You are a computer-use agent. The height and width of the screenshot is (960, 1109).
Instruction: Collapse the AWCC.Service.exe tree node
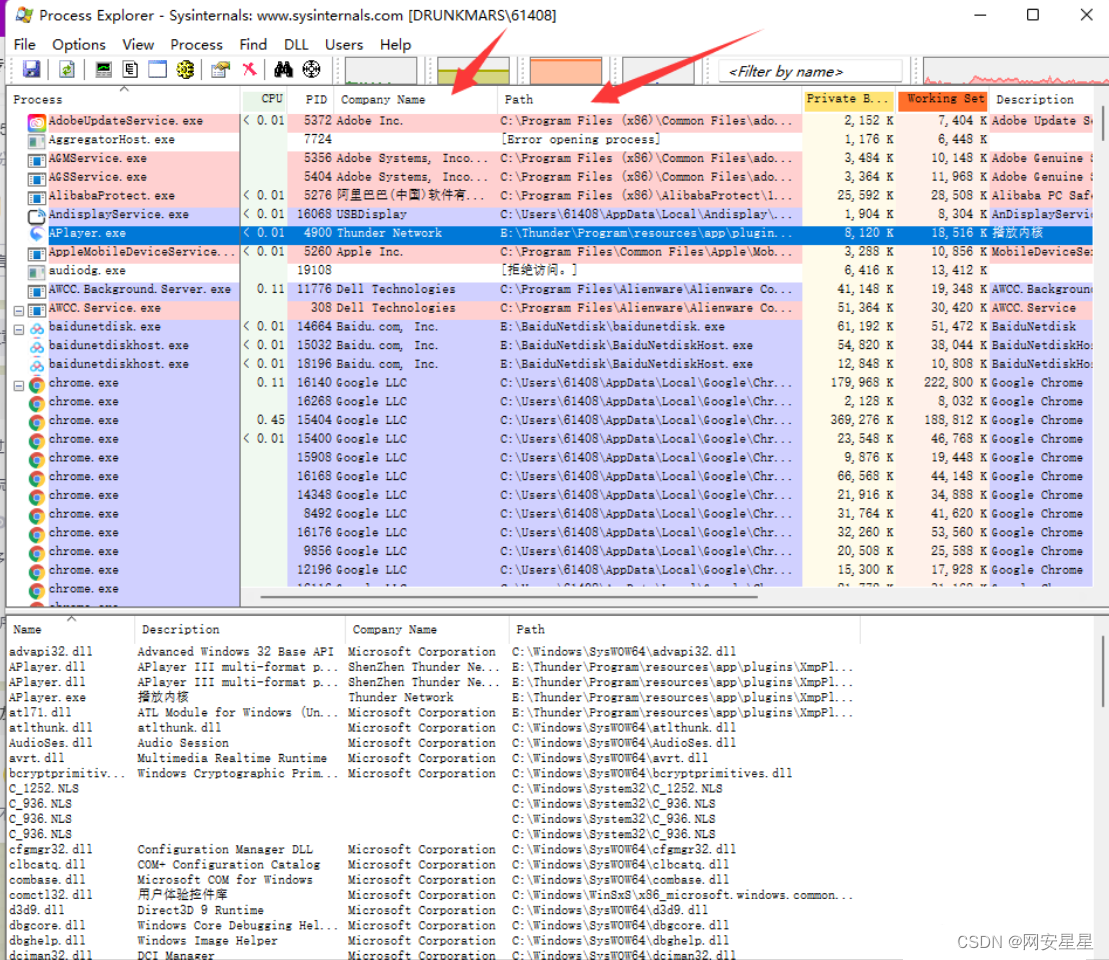19,311
